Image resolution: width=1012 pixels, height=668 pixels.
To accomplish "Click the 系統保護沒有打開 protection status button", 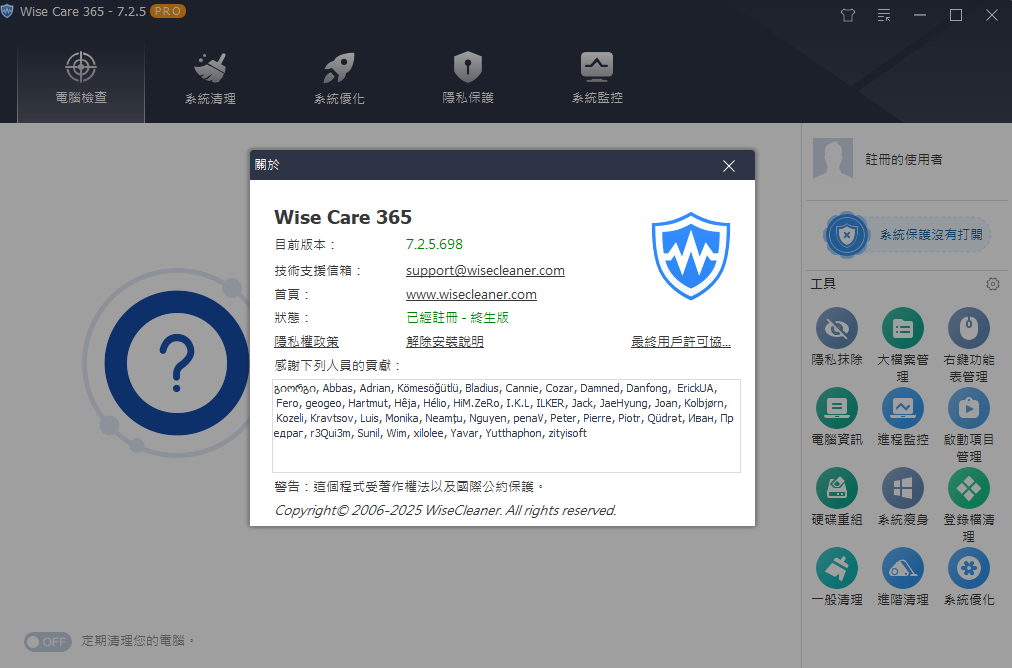I will [907, 234].
